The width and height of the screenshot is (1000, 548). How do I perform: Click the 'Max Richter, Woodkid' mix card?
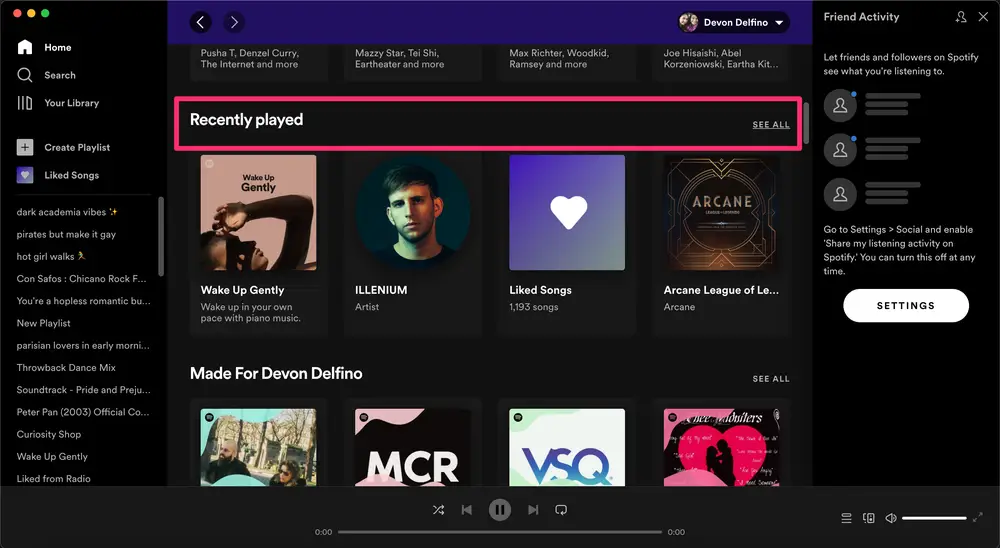coord(567,64)
